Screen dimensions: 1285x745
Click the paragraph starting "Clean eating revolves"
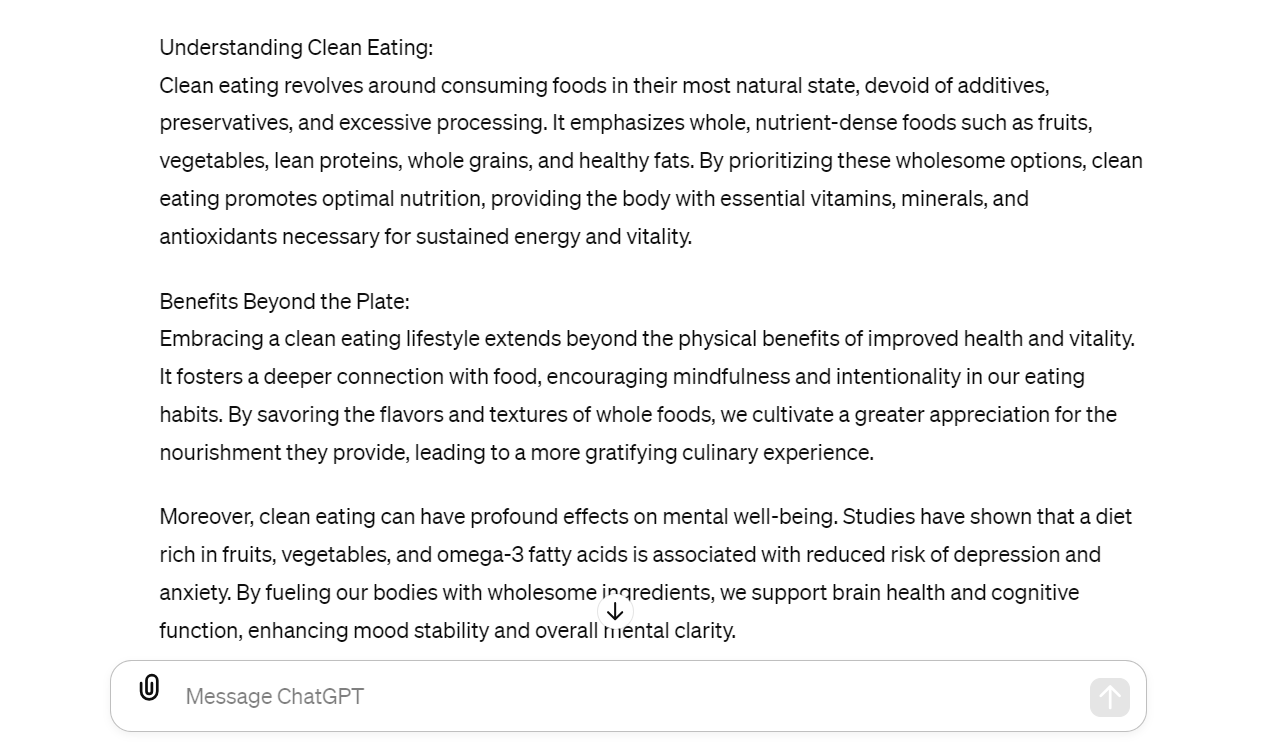650,161
